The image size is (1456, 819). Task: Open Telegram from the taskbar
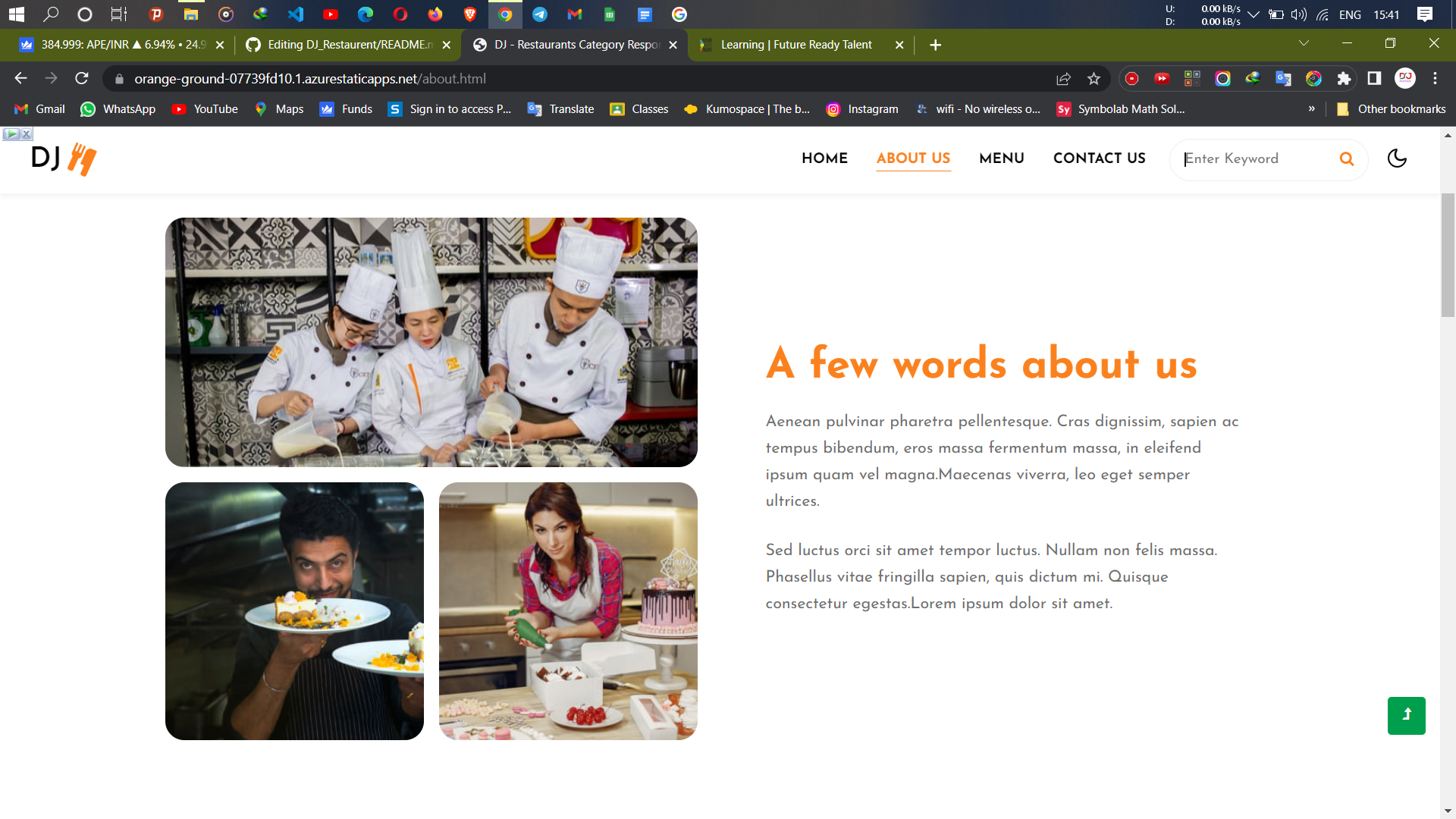click(541, 14)
